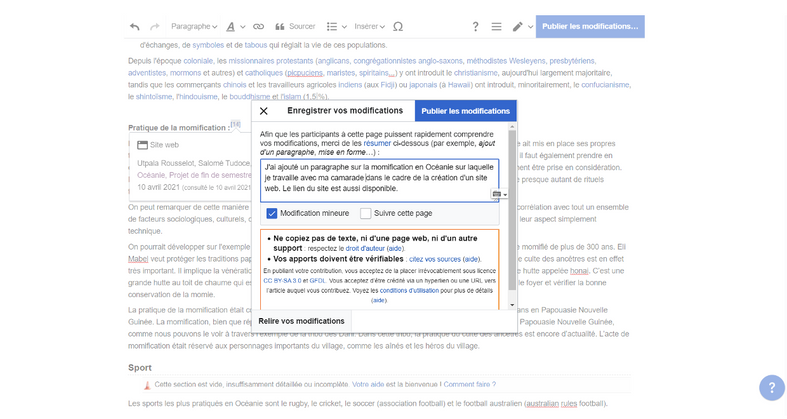Click the 'symboles' link in the article
This screenshot has width=787, height=419.
(208, 45)
